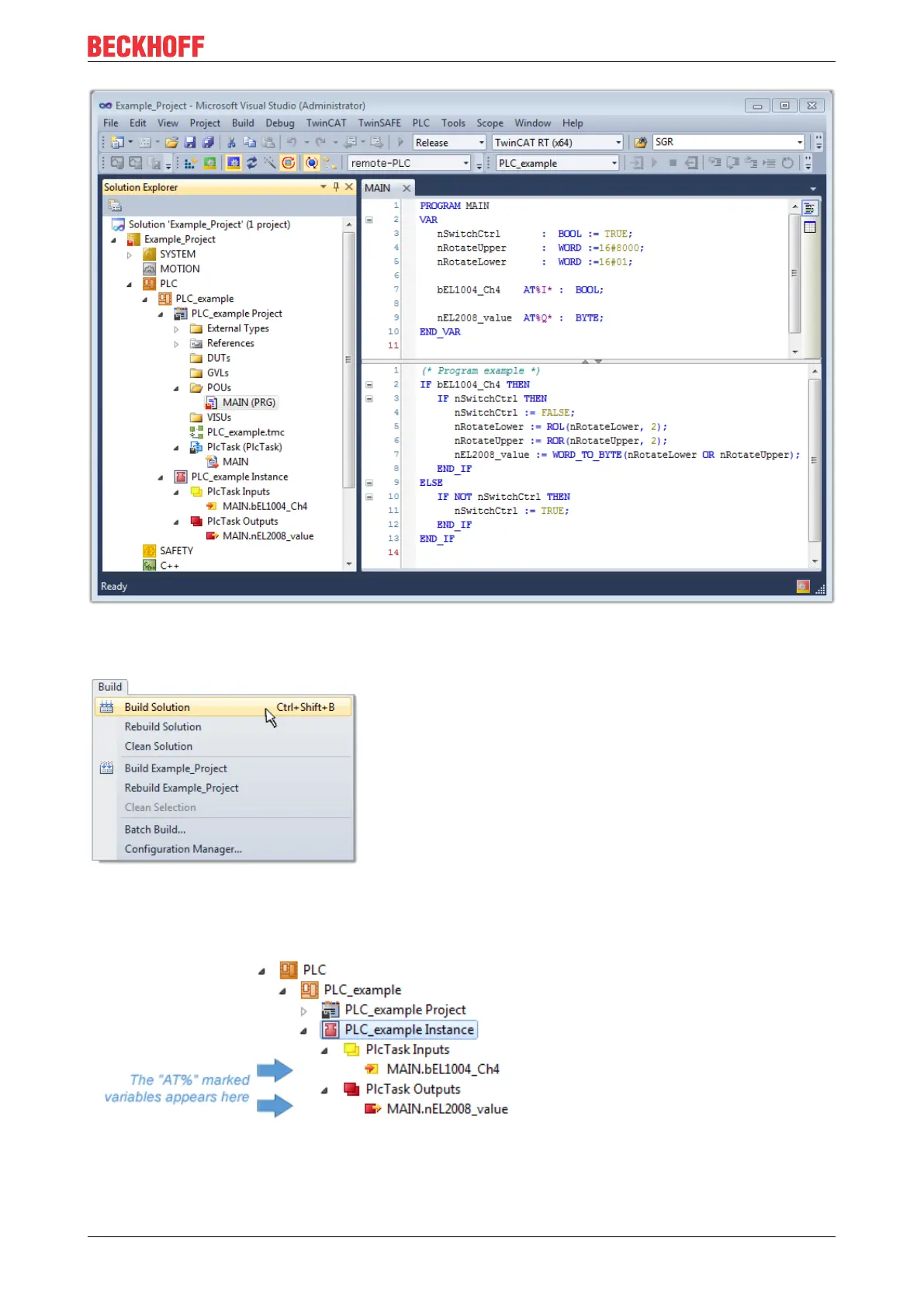Click the PLC Login icon
The height and width of the screenshot is (1307, 924).
click(636, 163)
